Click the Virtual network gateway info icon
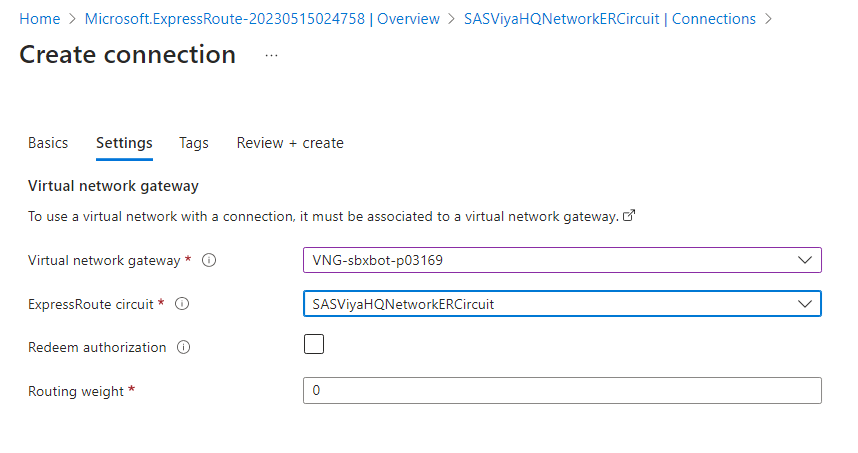Viewport: 858px width, 453px height. pyautogui.click(x=209, y=261)
